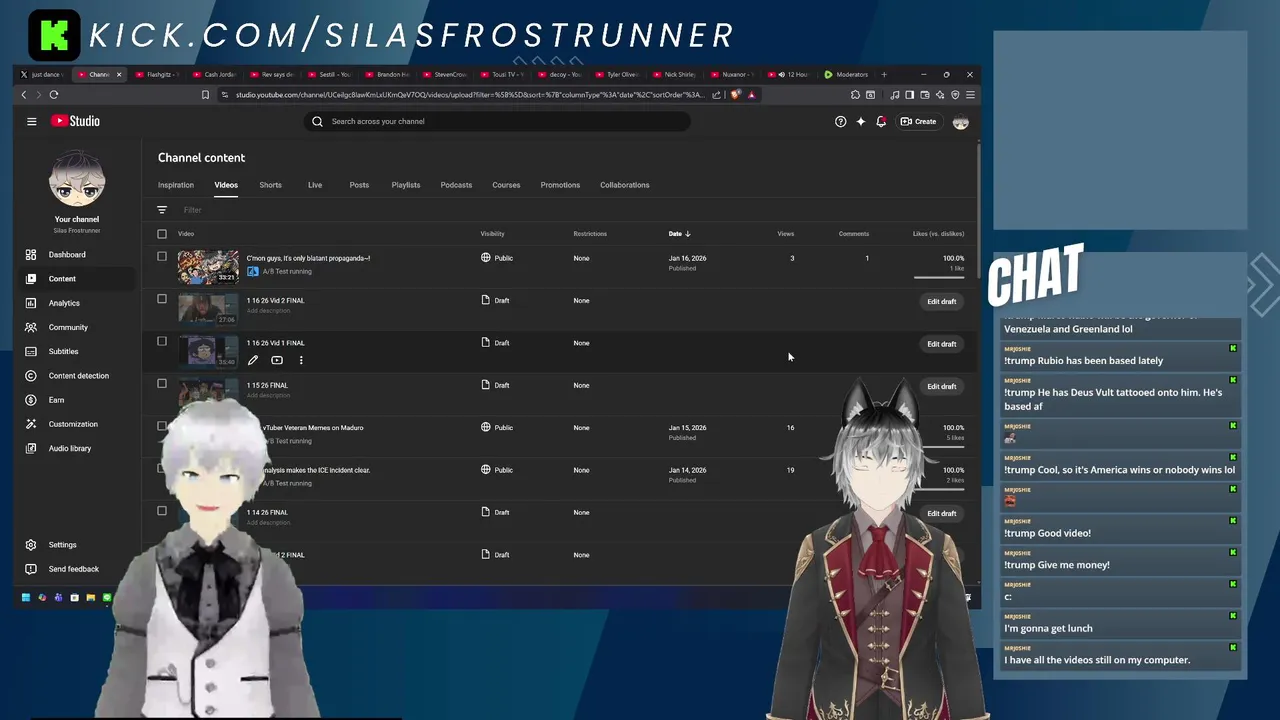Viewport: 1280px width, 720px height.
Task: Open the filter menu icon
Action: tap(162, 210)
